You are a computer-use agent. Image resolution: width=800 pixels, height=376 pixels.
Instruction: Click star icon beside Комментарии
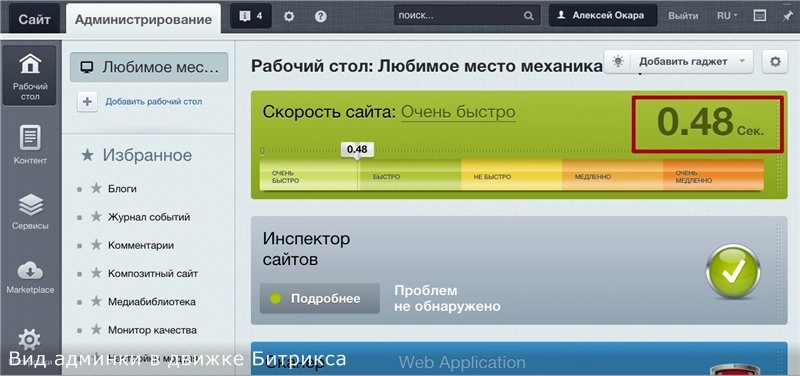96,245
